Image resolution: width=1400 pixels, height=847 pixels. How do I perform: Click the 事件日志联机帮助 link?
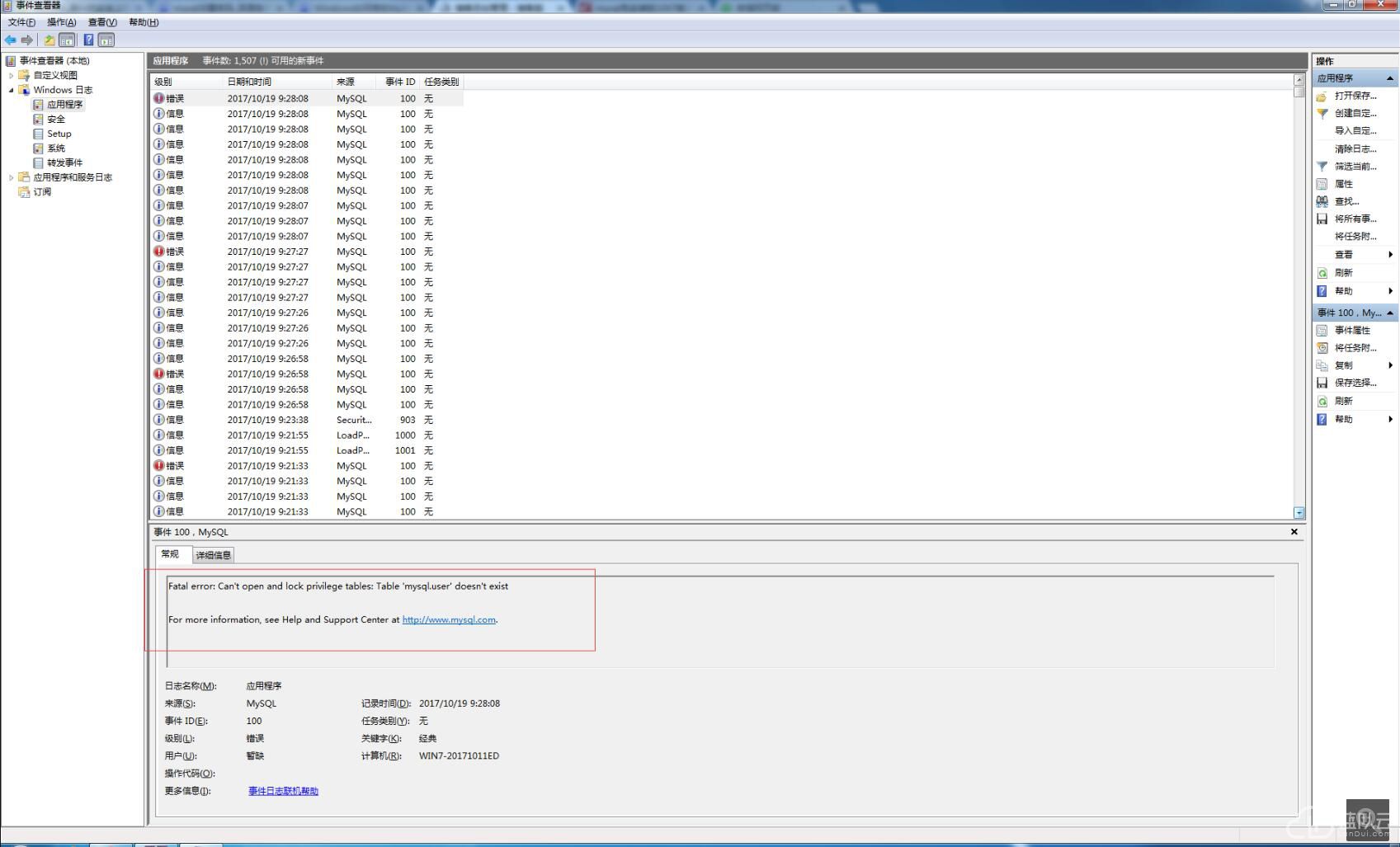click(x=283, y=792)
